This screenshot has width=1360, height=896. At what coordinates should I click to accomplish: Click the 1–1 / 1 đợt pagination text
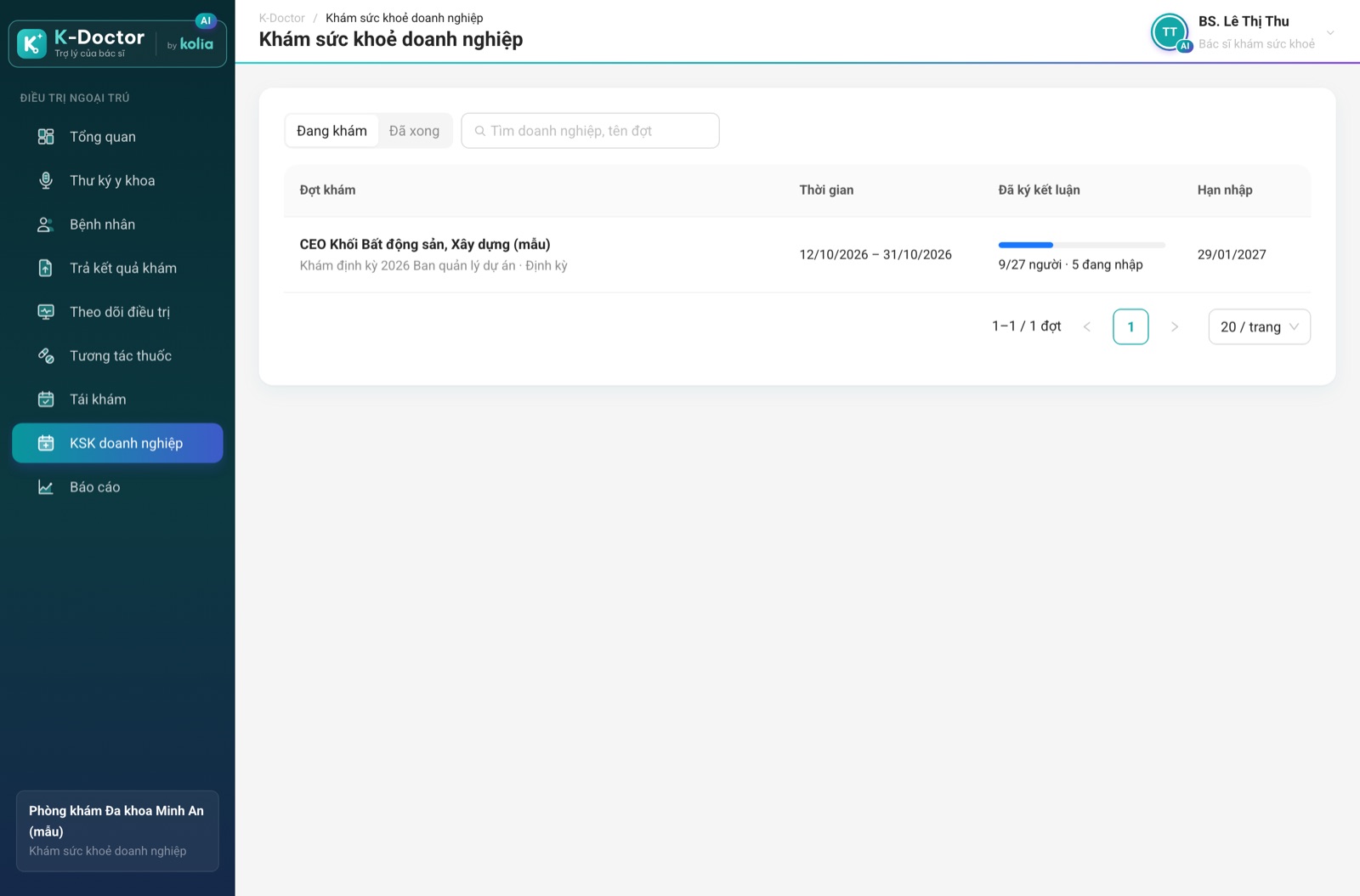1027,326
